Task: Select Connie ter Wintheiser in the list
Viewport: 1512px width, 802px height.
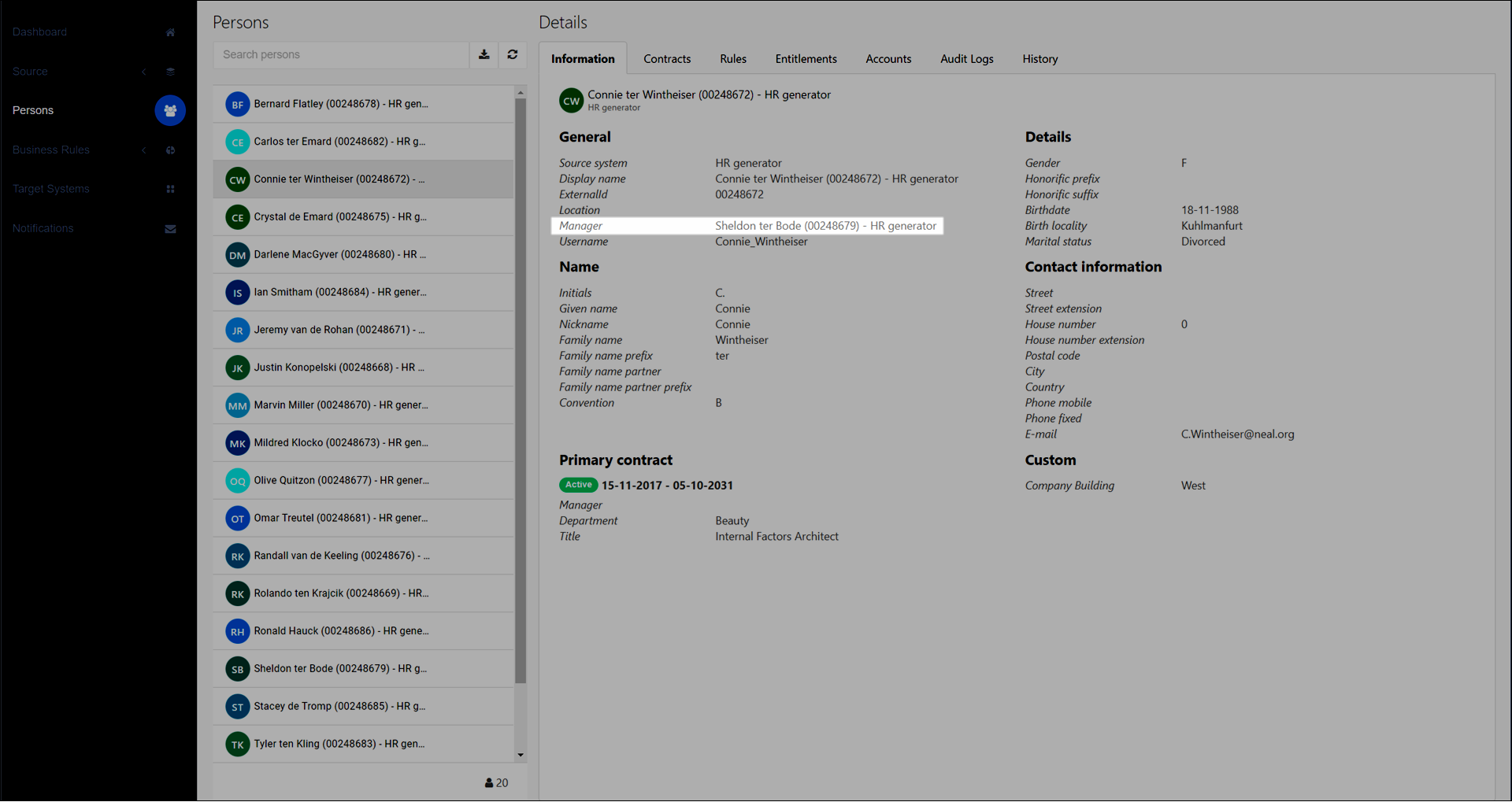Action: pyautogui.click(x=364, y=179)
